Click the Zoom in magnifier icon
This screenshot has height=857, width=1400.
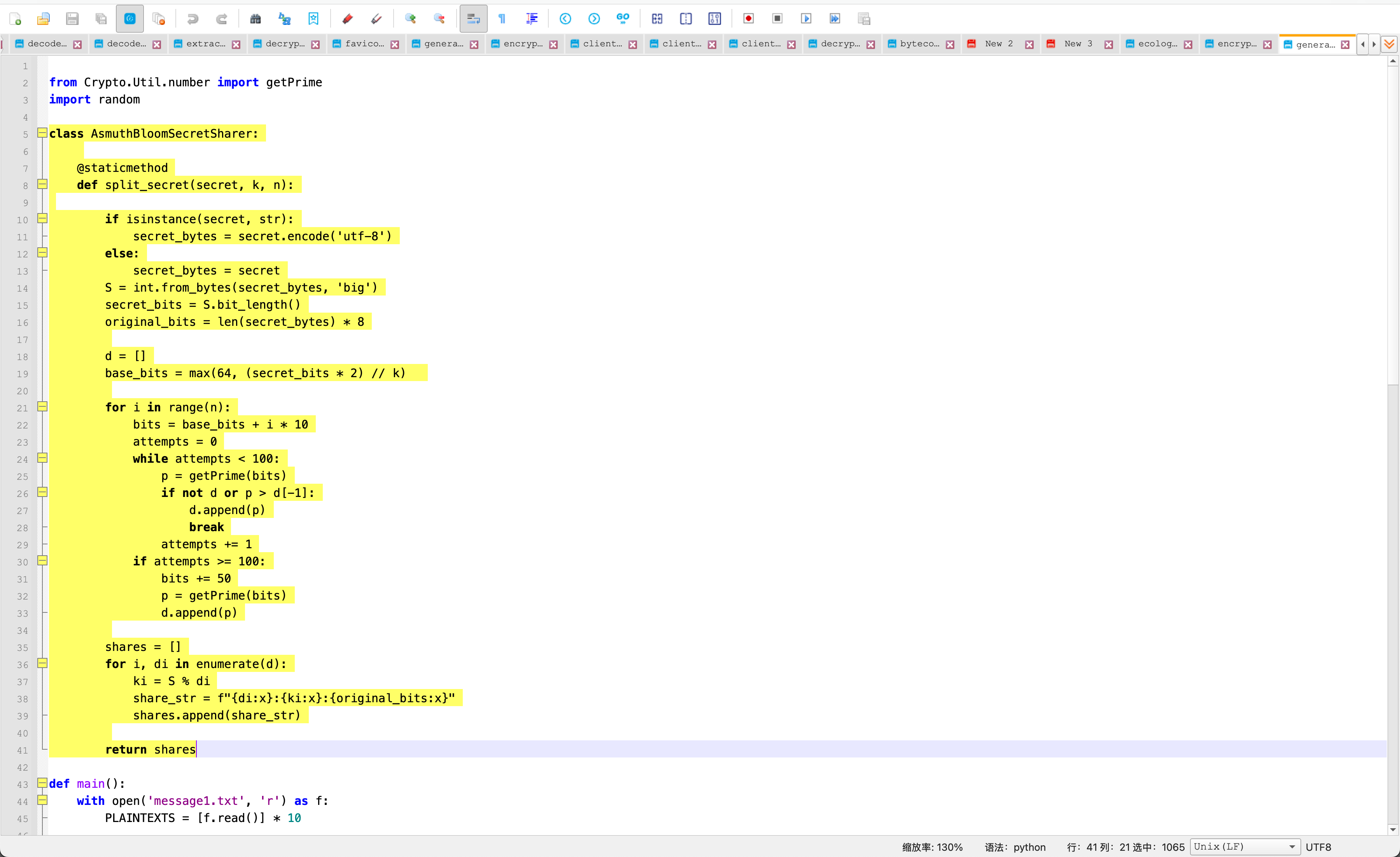(x=410, y=19)
